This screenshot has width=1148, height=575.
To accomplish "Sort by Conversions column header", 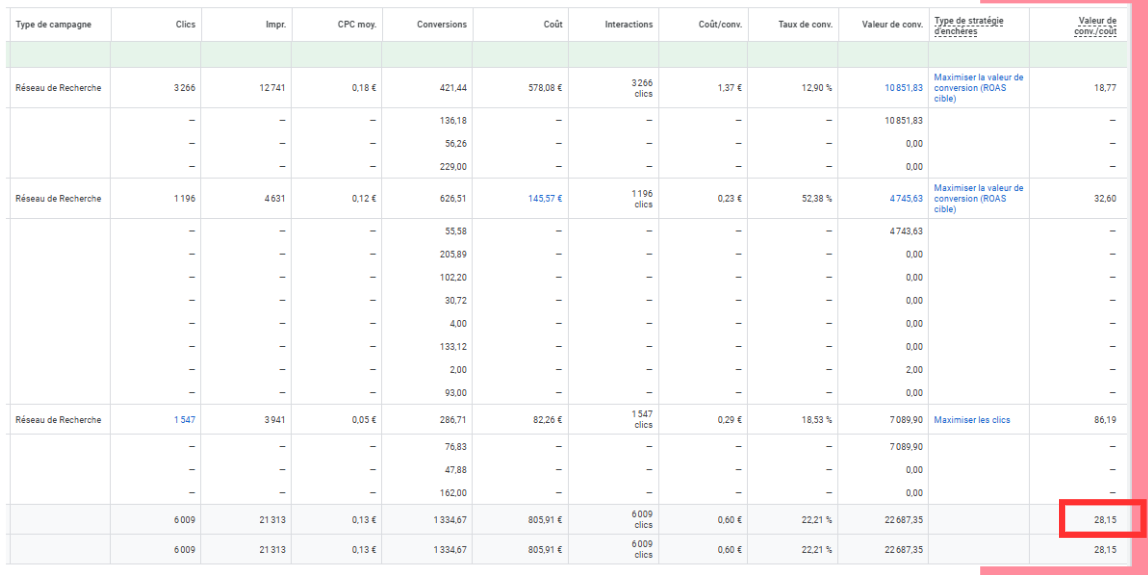I will click(x=441, y=24).
